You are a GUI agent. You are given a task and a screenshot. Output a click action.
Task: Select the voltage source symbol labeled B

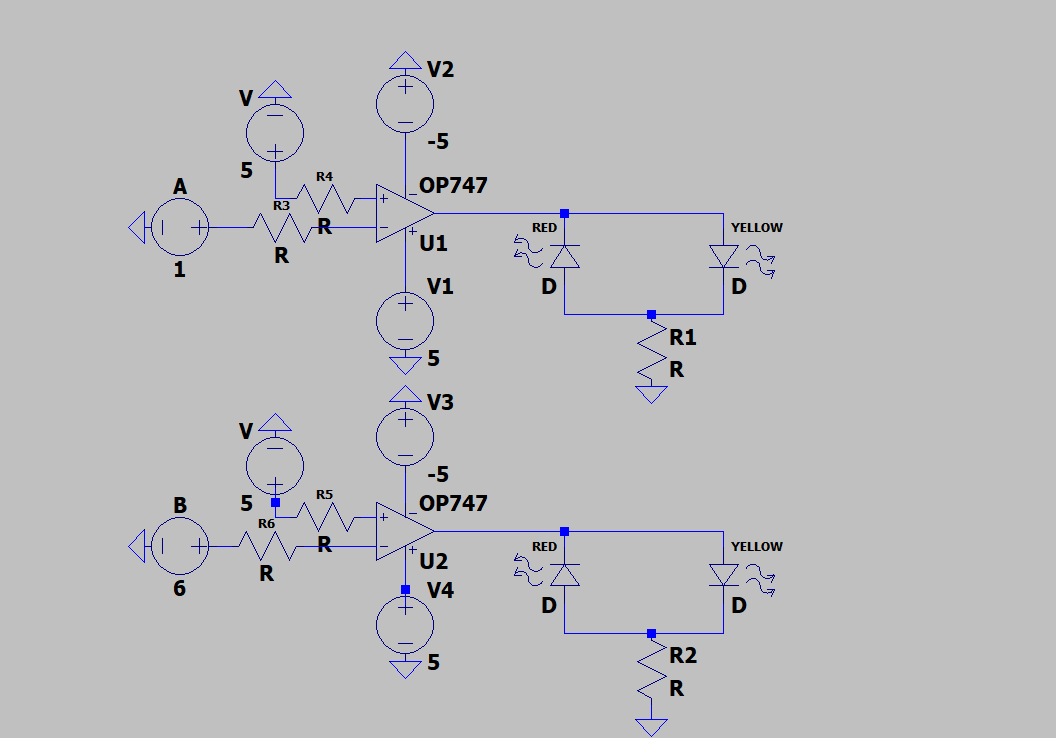180,545
